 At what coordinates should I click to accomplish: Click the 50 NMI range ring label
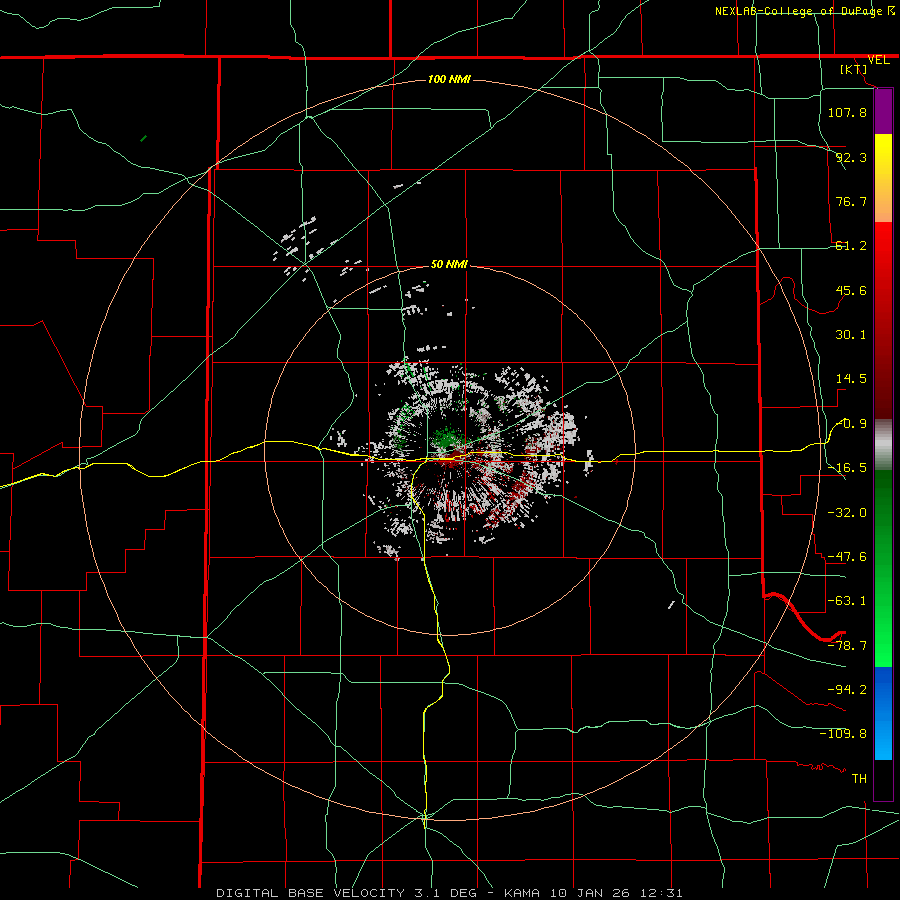[x=449, y=264]
